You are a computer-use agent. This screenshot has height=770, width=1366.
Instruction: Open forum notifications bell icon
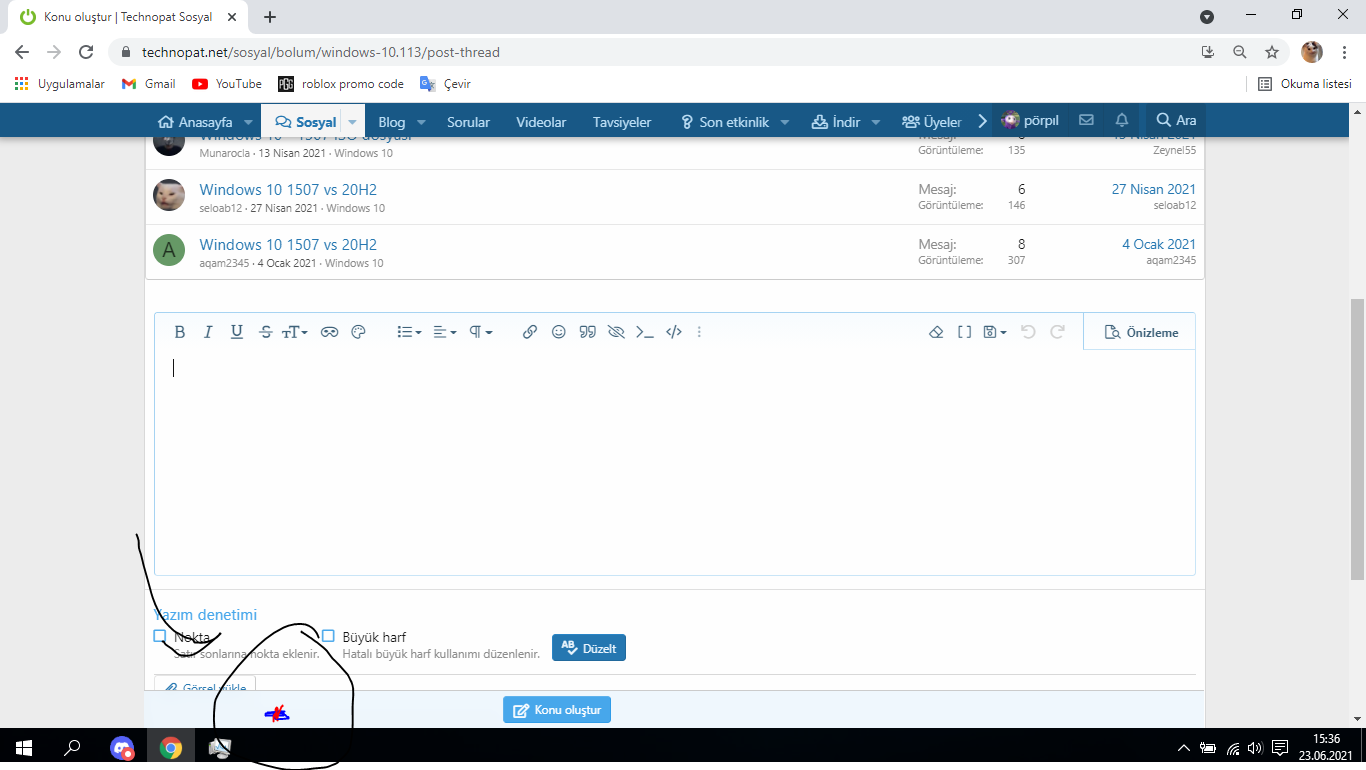point(1122,121)
